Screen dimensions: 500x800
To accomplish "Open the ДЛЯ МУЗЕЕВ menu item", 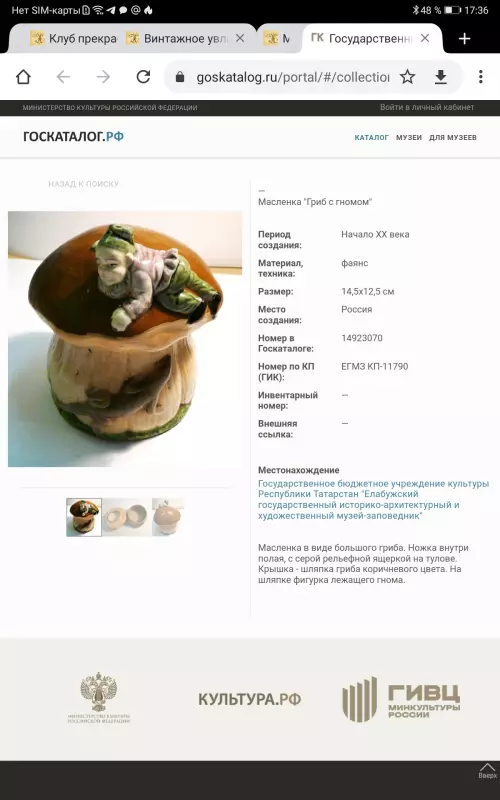I will pyautogui.click(x=453, y=137).
